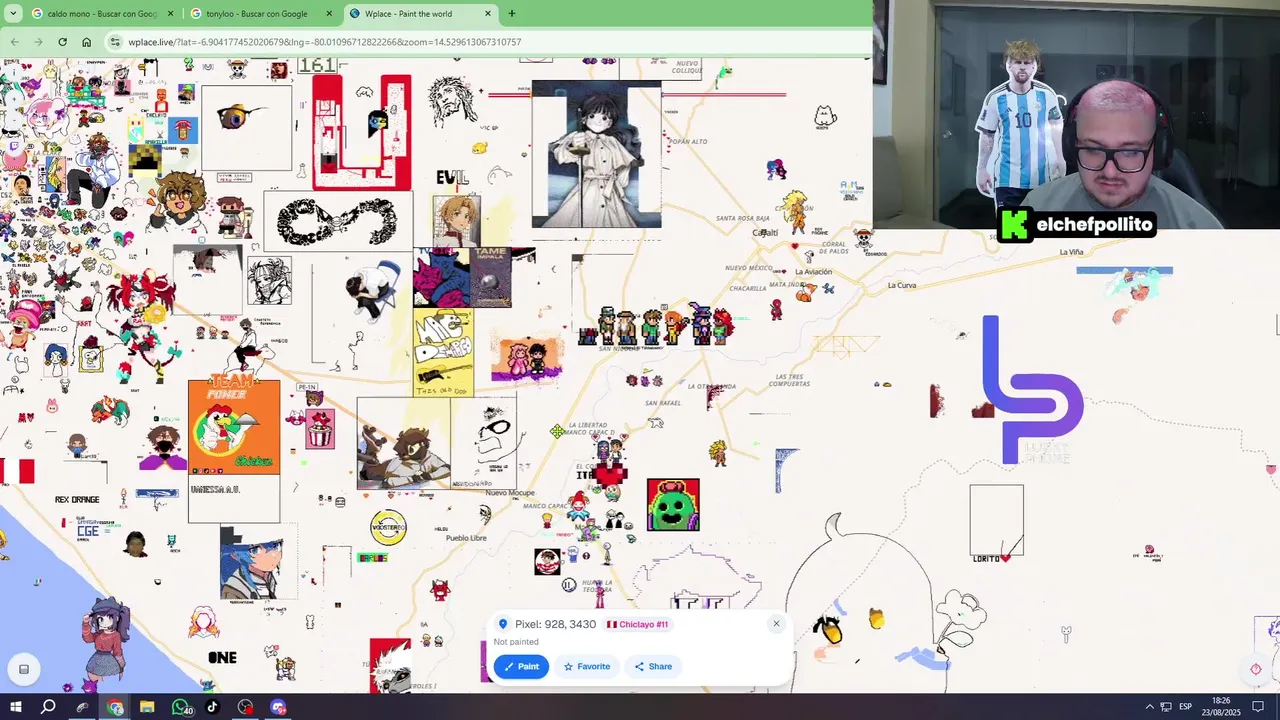This screenshot has height=720, width=1280.
Task: Click the black infinity symbol artwork
Action: click(337, 222)
